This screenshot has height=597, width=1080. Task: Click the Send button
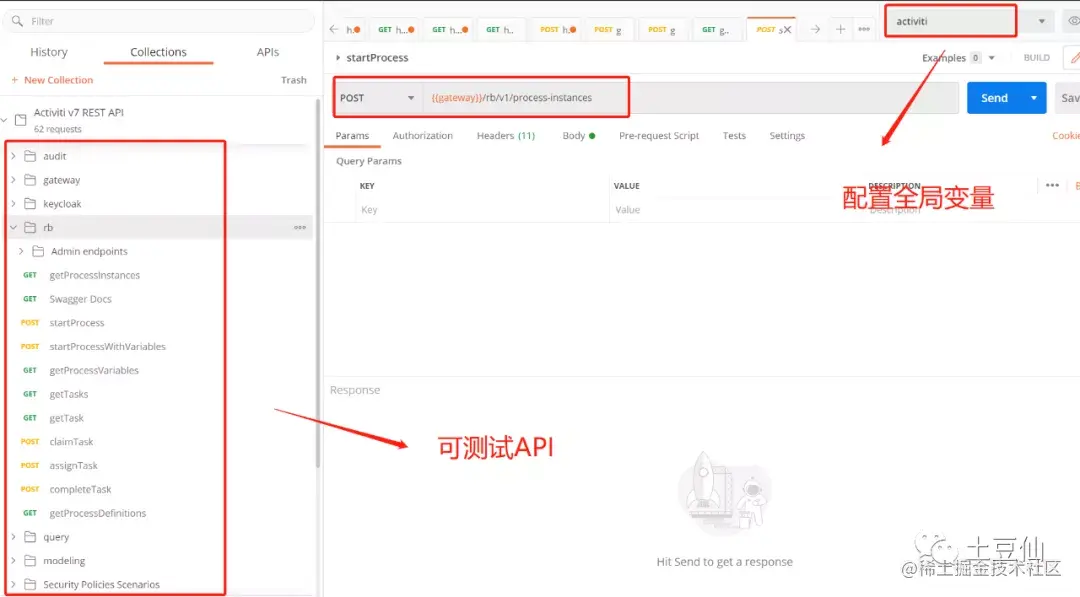(993, 97)
